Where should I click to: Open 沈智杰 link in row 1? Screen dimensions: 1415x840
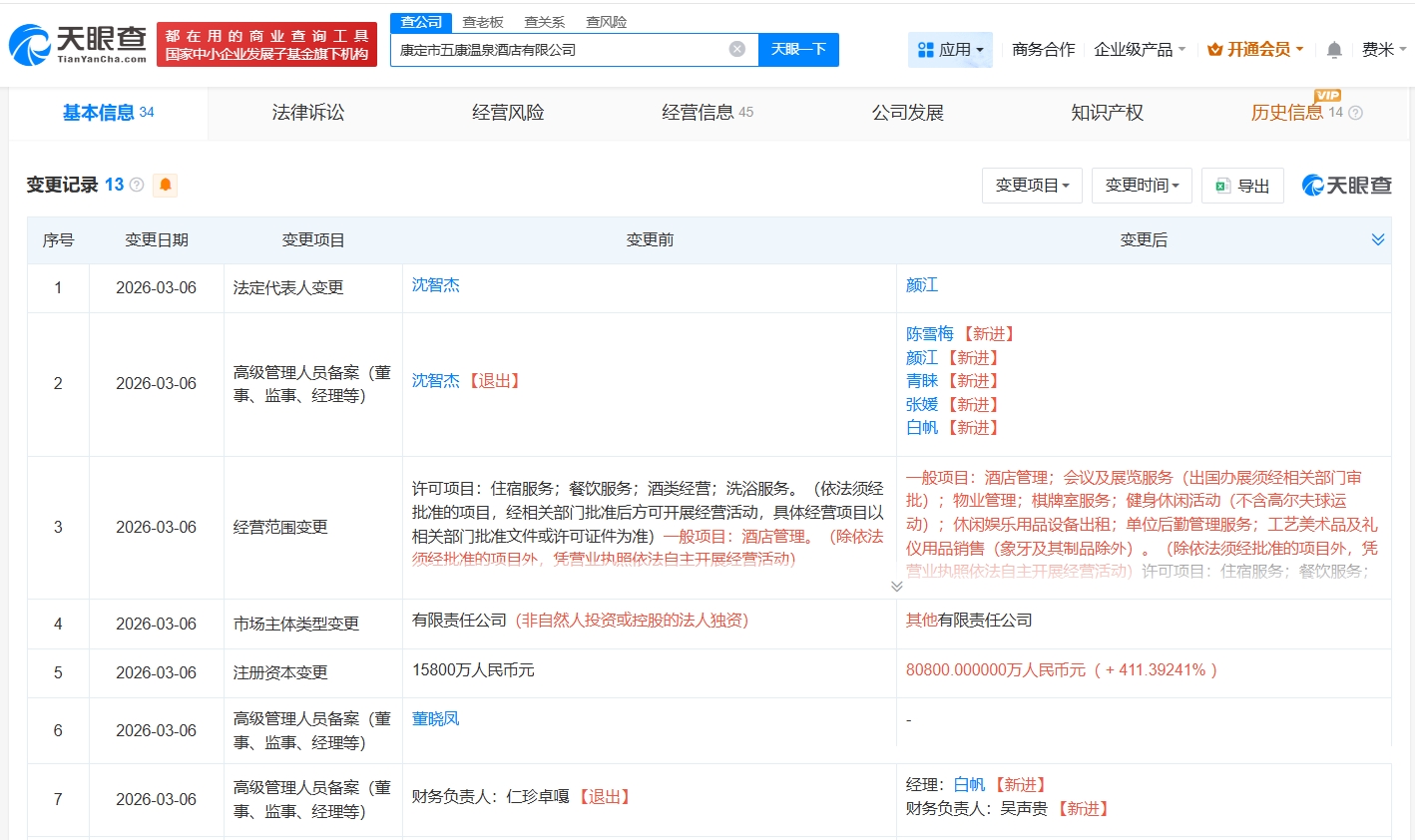pos(436,285)
